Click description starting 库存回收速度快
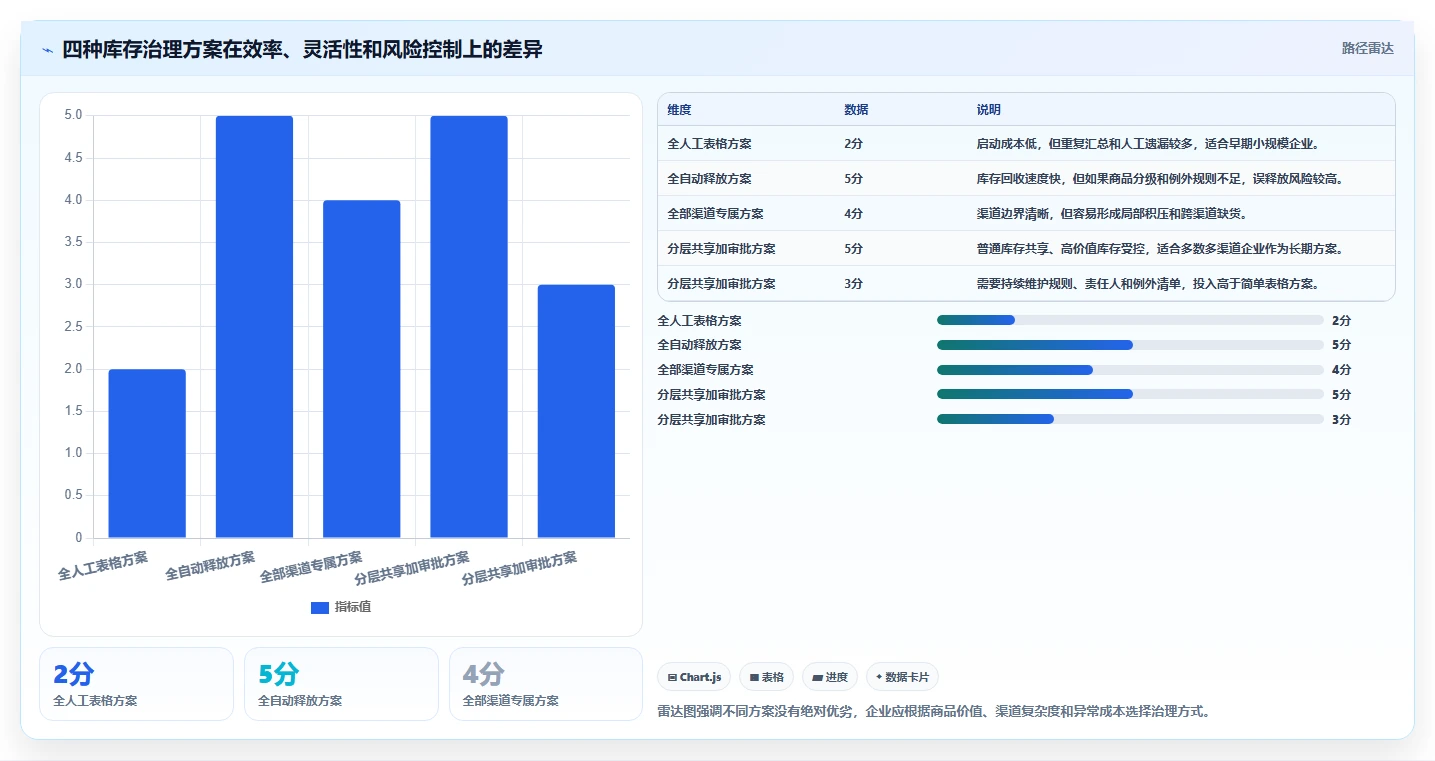Screen dimensions: 1435x761 coord(1160,179)
